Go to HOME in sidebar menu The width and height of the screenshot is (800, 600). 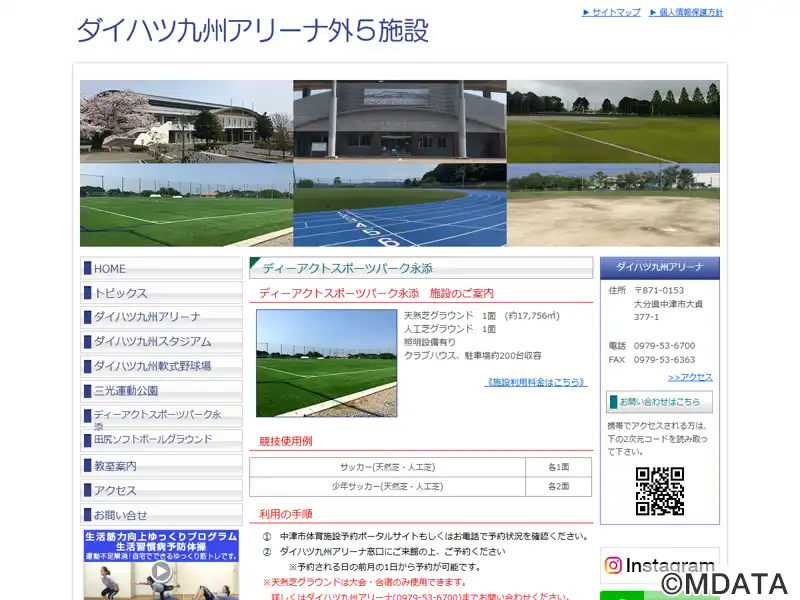(161, 269)
